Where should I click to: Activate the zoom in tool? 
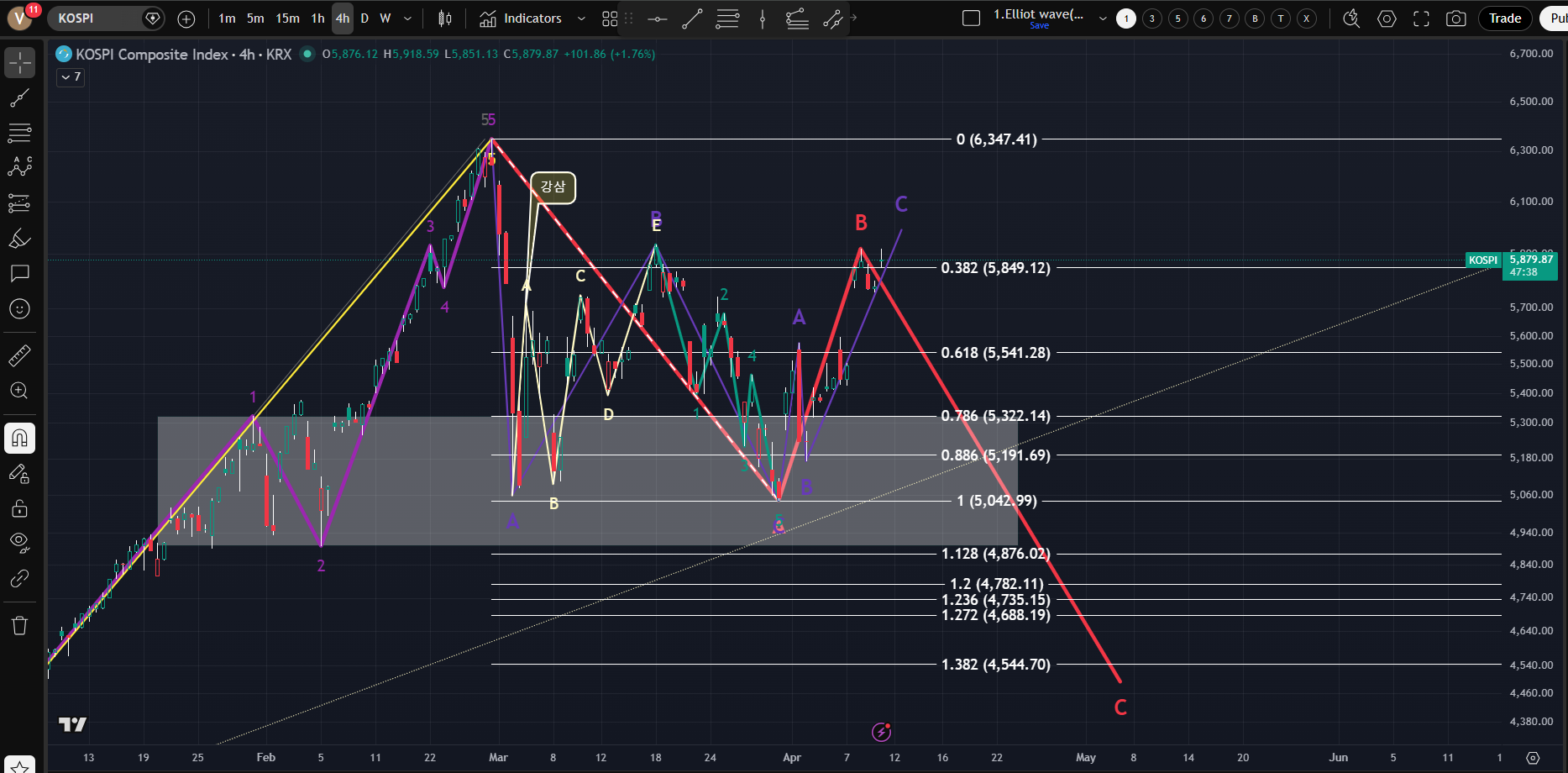click(x=20, y=391)
